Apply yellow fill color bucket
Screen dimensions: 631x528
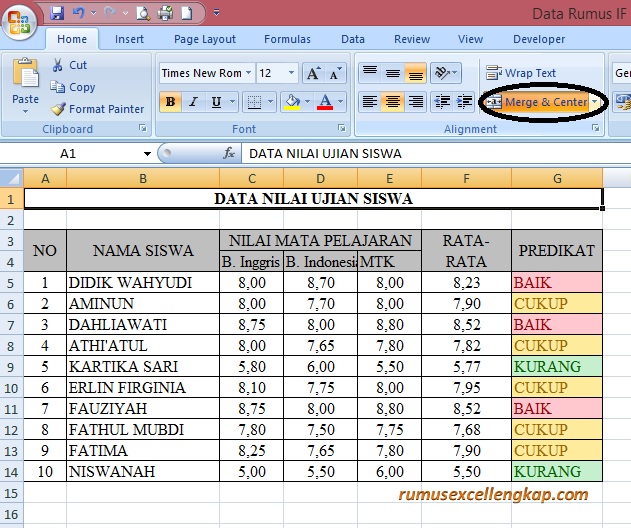pos(293,102)
